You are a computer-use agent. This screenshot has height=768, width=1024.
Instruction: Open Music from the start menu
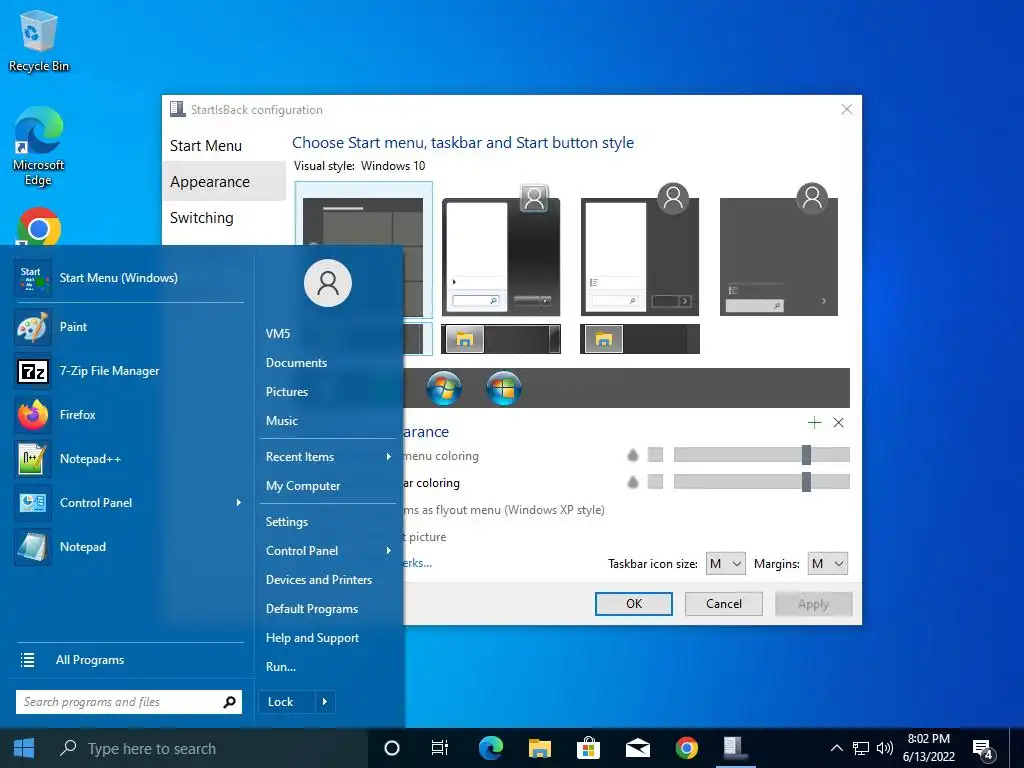[x=282, y=421]
